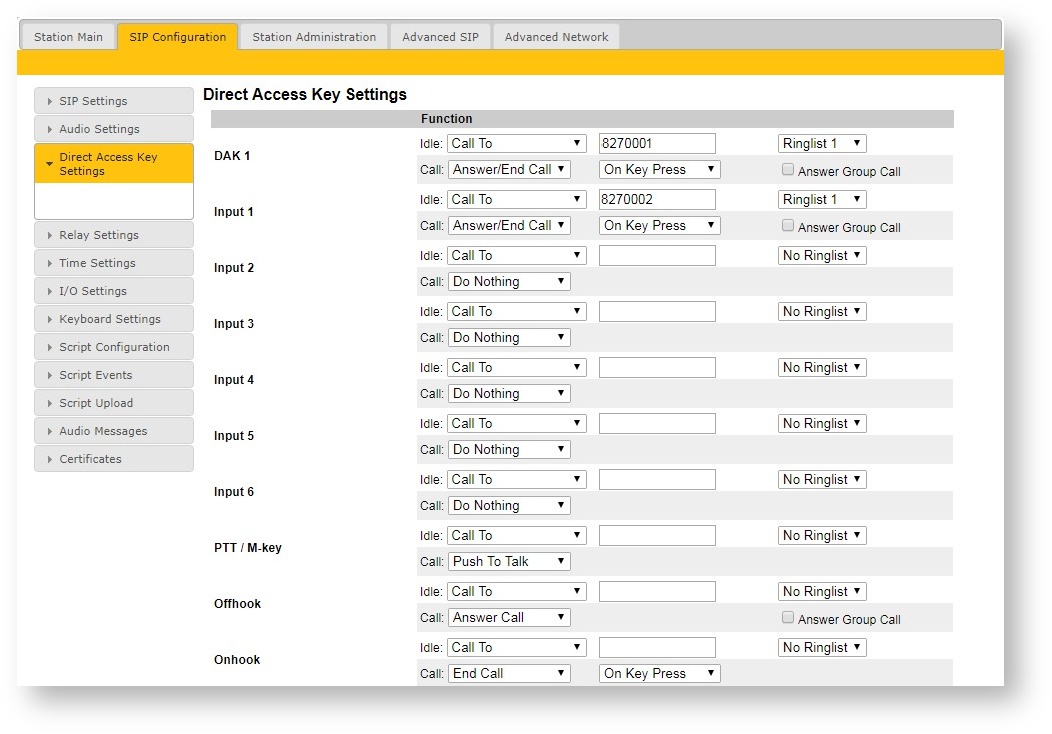Open Onhook End Call dropdown

pos(509,673)
